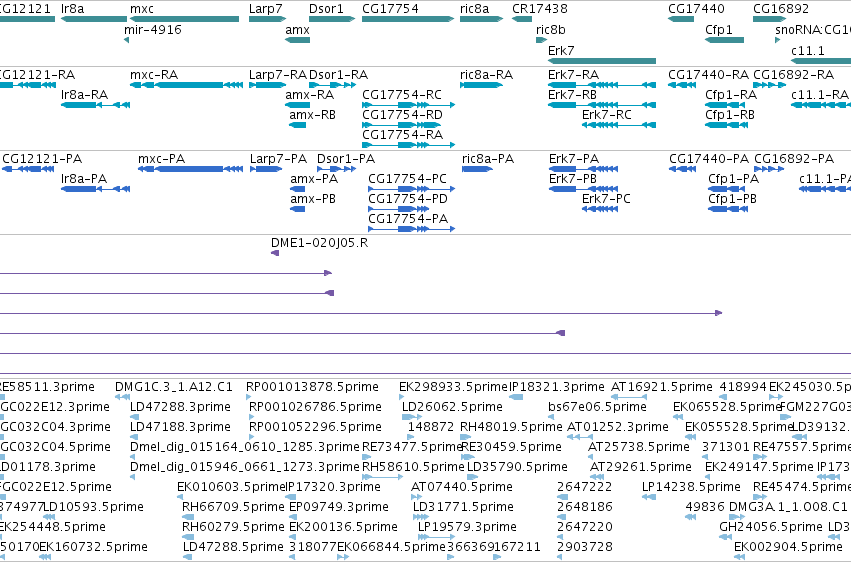This screenshot has width=851, height=562.
Task: Click the 'DMG1C.3_1.A12.C1' EST label
Action: [x=174, y=386]
